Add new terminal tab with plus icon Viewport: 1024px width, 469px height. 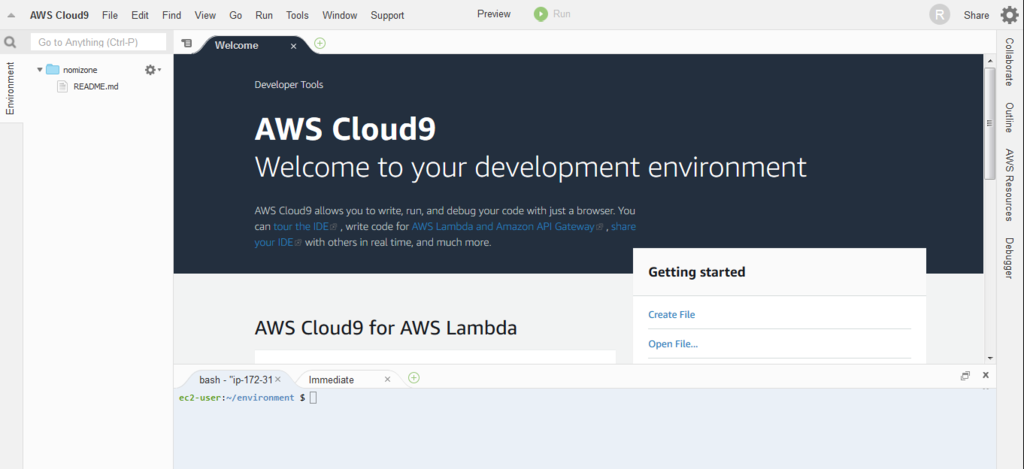coord(413,378)
